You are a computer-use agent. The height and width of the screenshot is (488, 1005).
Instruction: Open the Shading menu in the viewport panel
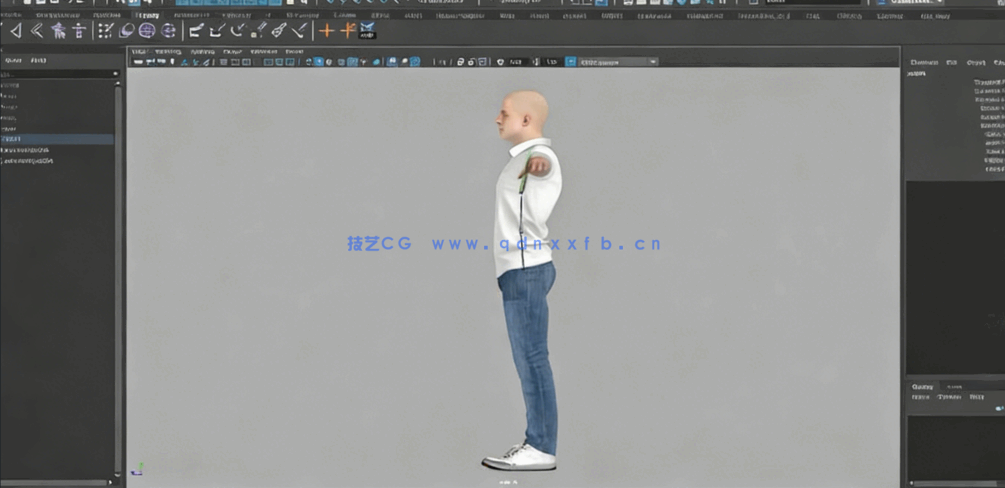coord(170,51)
